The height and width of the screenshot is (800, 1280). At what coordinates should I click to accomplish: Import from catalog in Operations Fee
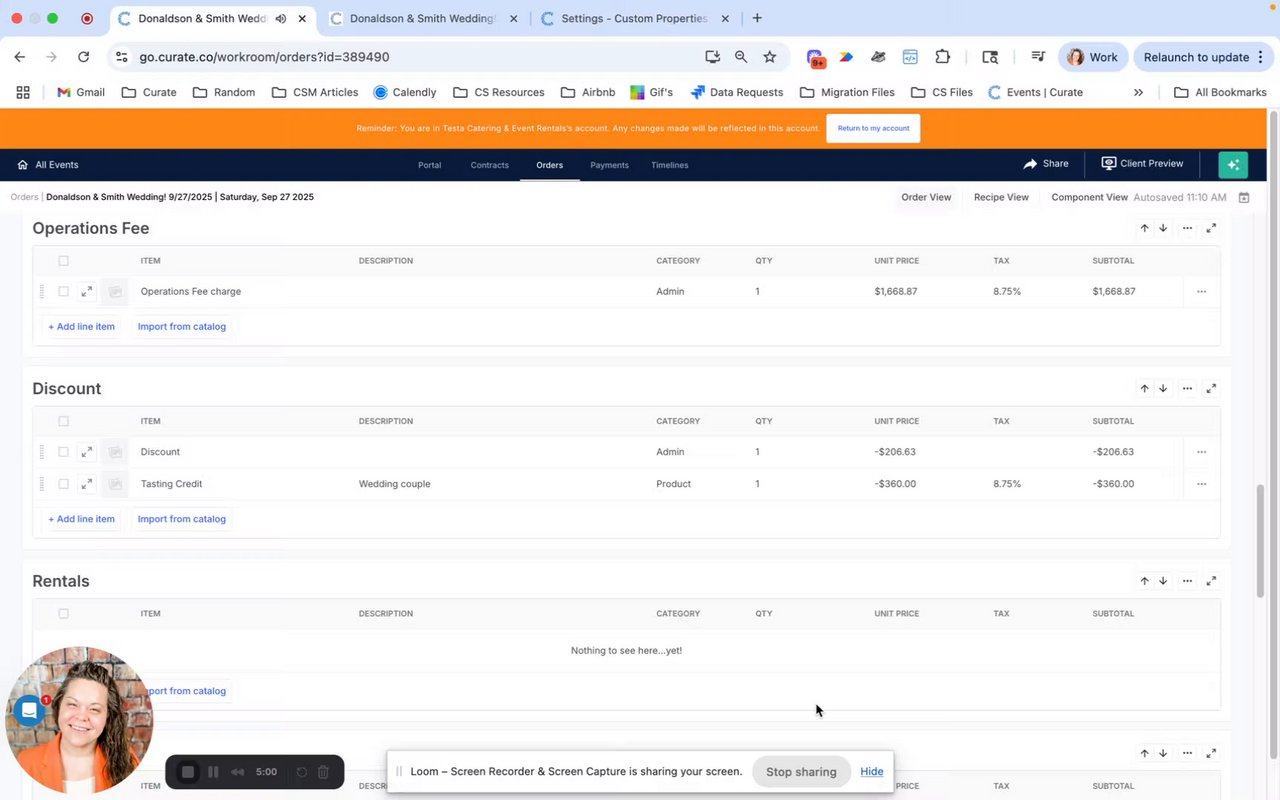[182, 326]
